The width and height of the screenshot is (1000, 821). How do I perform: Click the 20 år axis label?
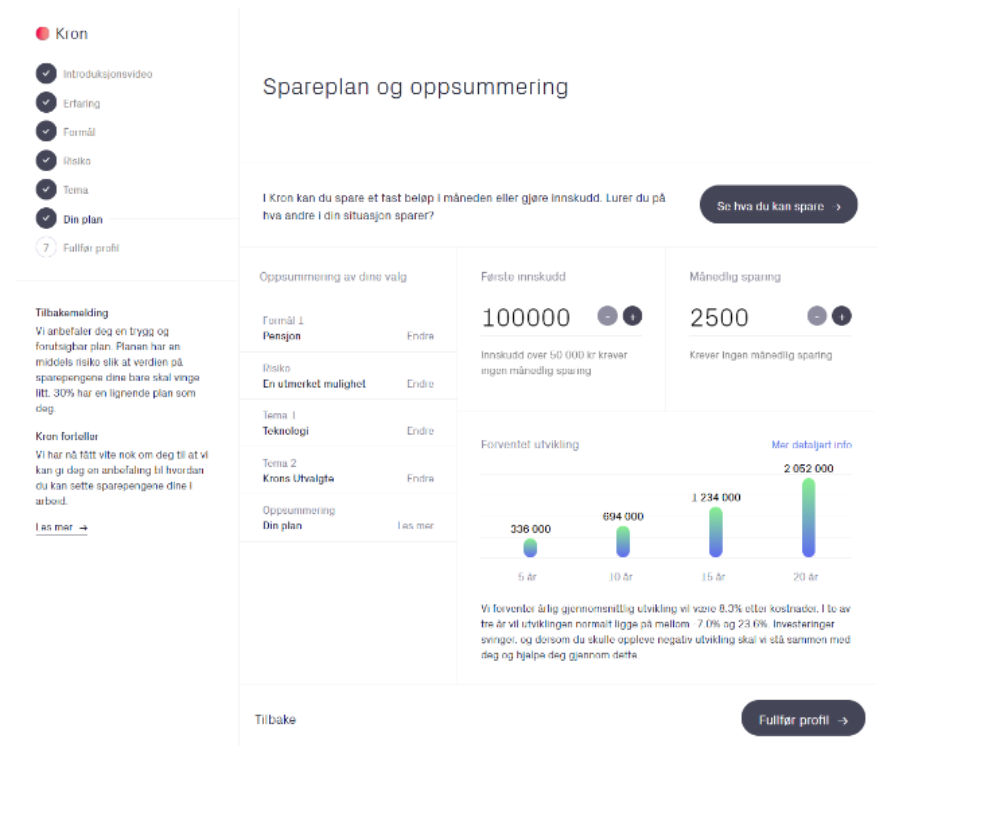click(806, 577)
